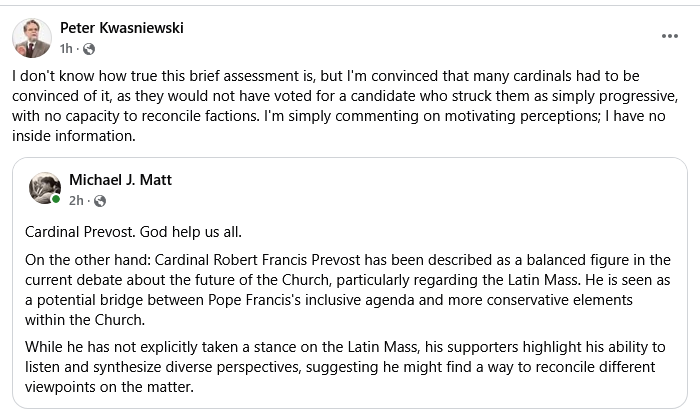Click 'within the Church.' line in shared post

[85, 320]
